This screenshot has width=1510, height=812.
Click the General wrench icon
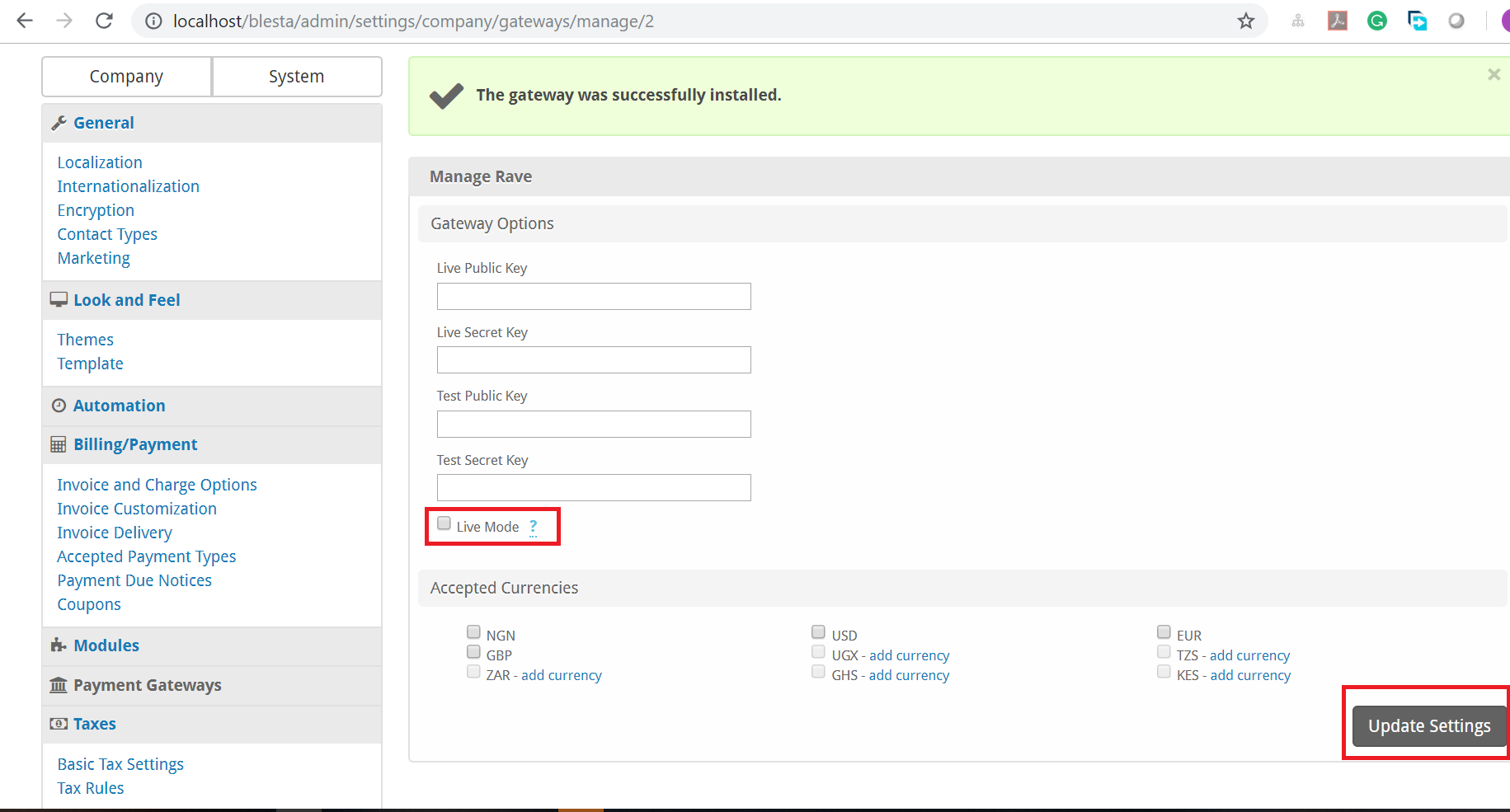coord(59,123)
